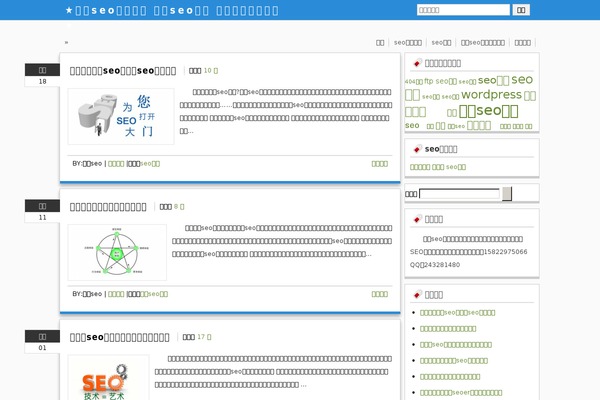Click the orange SEO gear thumbnail
This screenshot has height=400, width=600.
pos(108,378)
